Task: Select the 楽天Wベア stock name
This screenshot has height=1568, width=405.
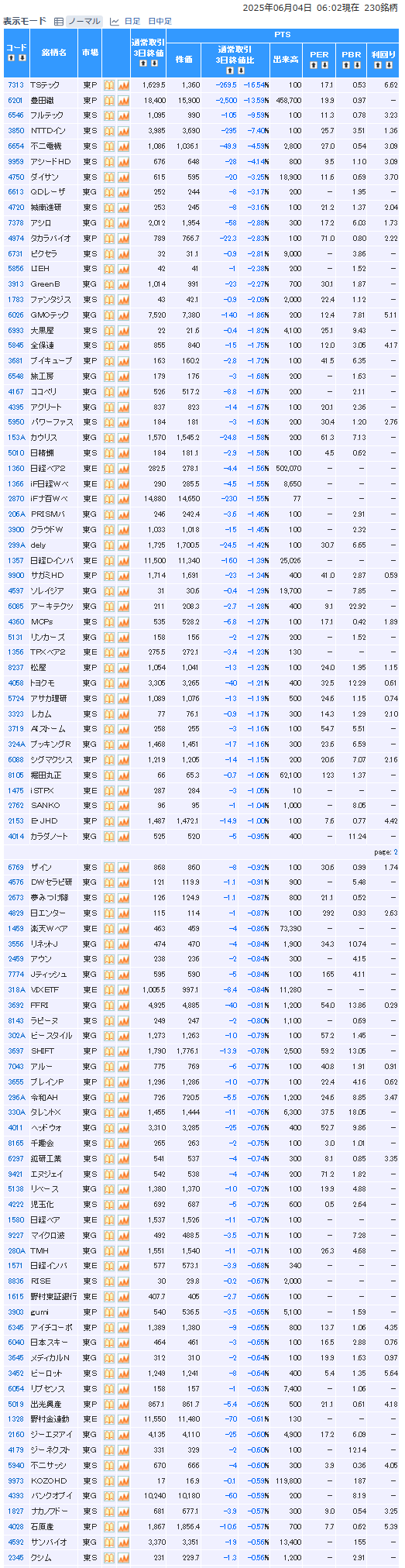Action: [48, 928]
